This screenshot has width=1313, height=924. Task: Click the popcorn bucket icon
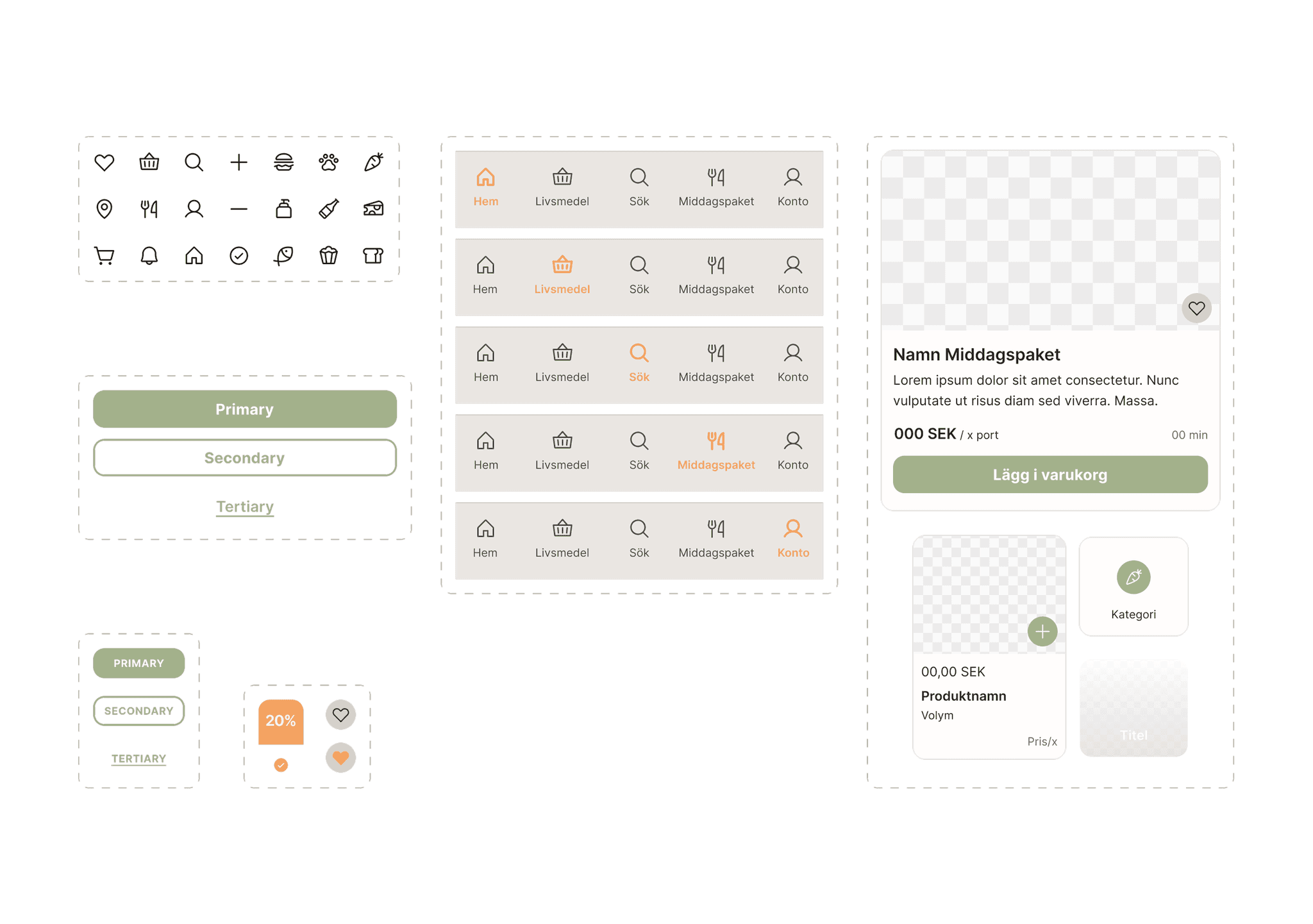pos(328,256)
